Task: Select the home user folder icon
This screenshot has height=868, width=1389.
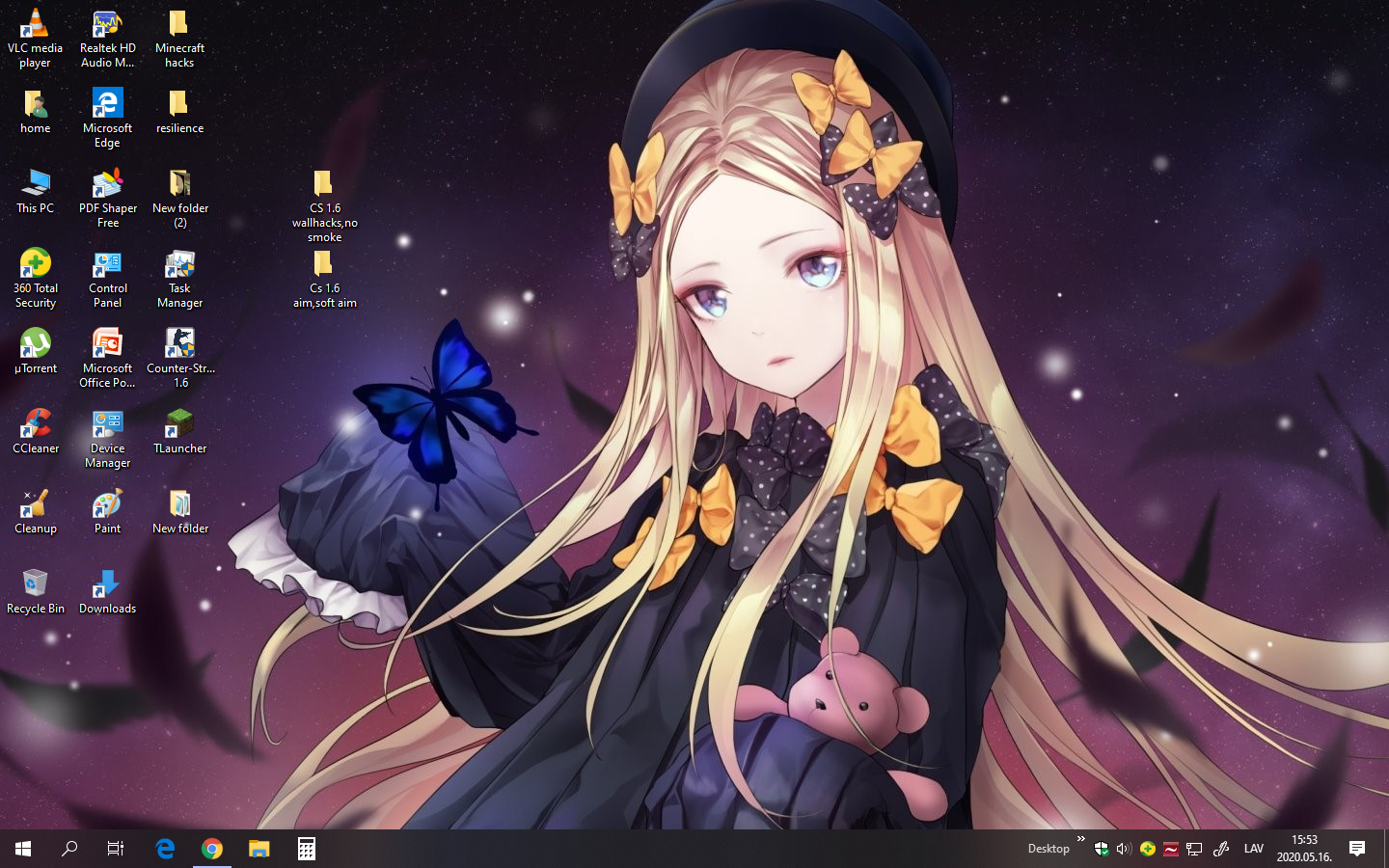Action: click(35, 112)
